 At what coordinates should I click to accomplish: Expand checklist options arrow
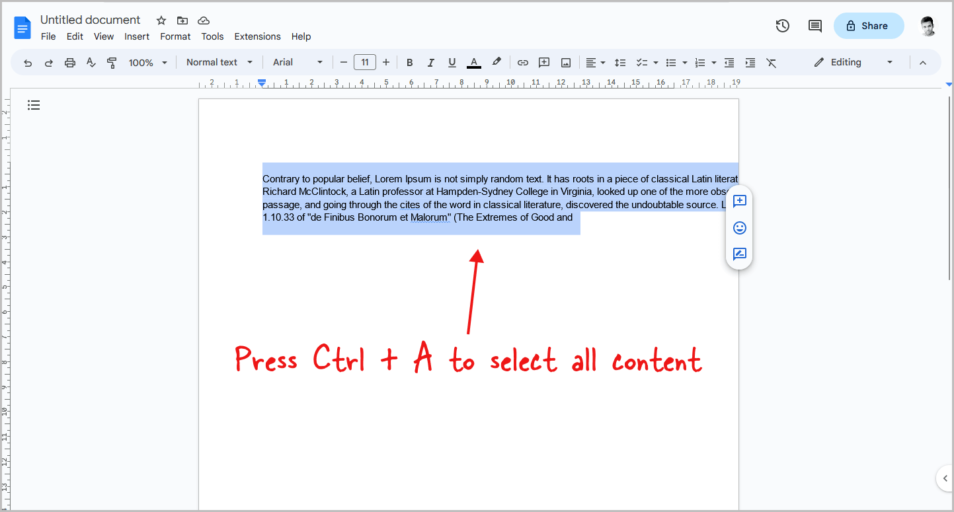(x=656, y=63)
